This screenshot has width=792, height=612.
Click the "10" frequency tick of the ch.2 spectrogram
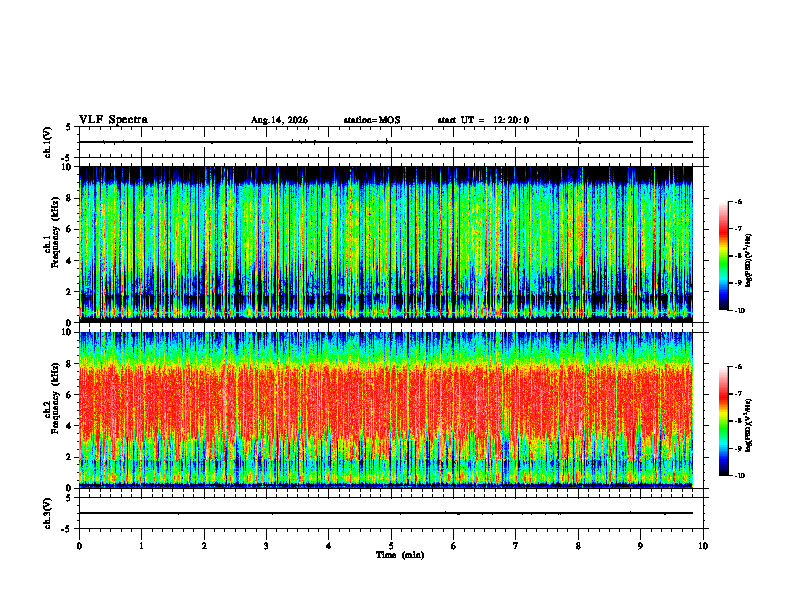[68, 332]
